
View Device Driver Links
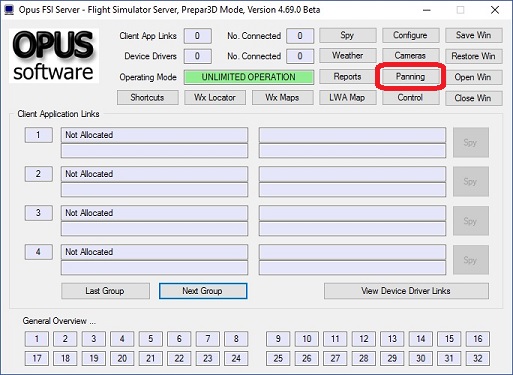pyautogui.click(x=406, y=291)
